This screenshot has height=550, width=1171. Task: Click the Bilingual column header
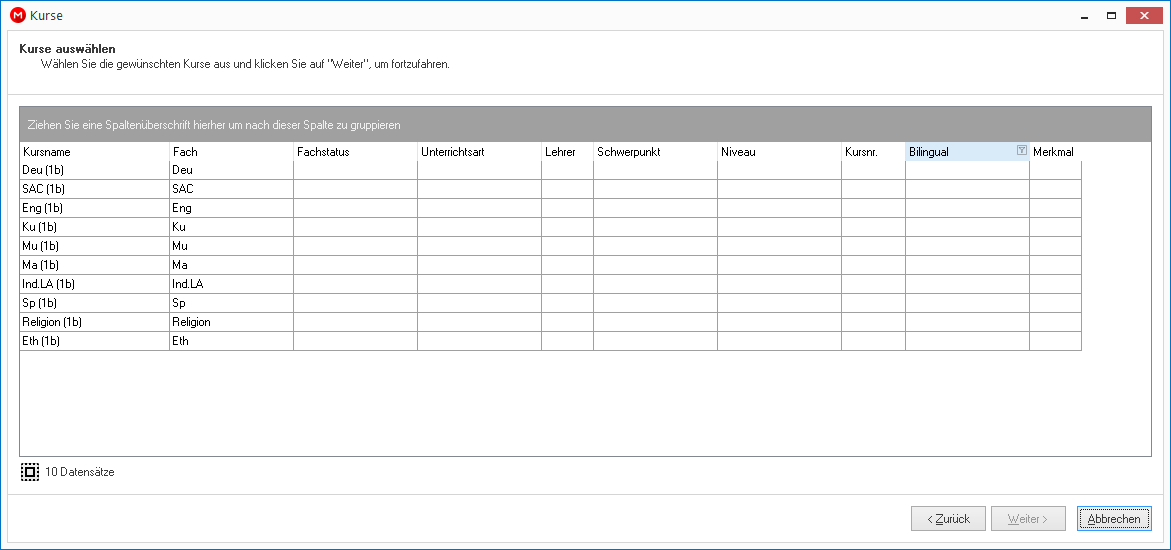pyautogui.click(x=968, y=152)
